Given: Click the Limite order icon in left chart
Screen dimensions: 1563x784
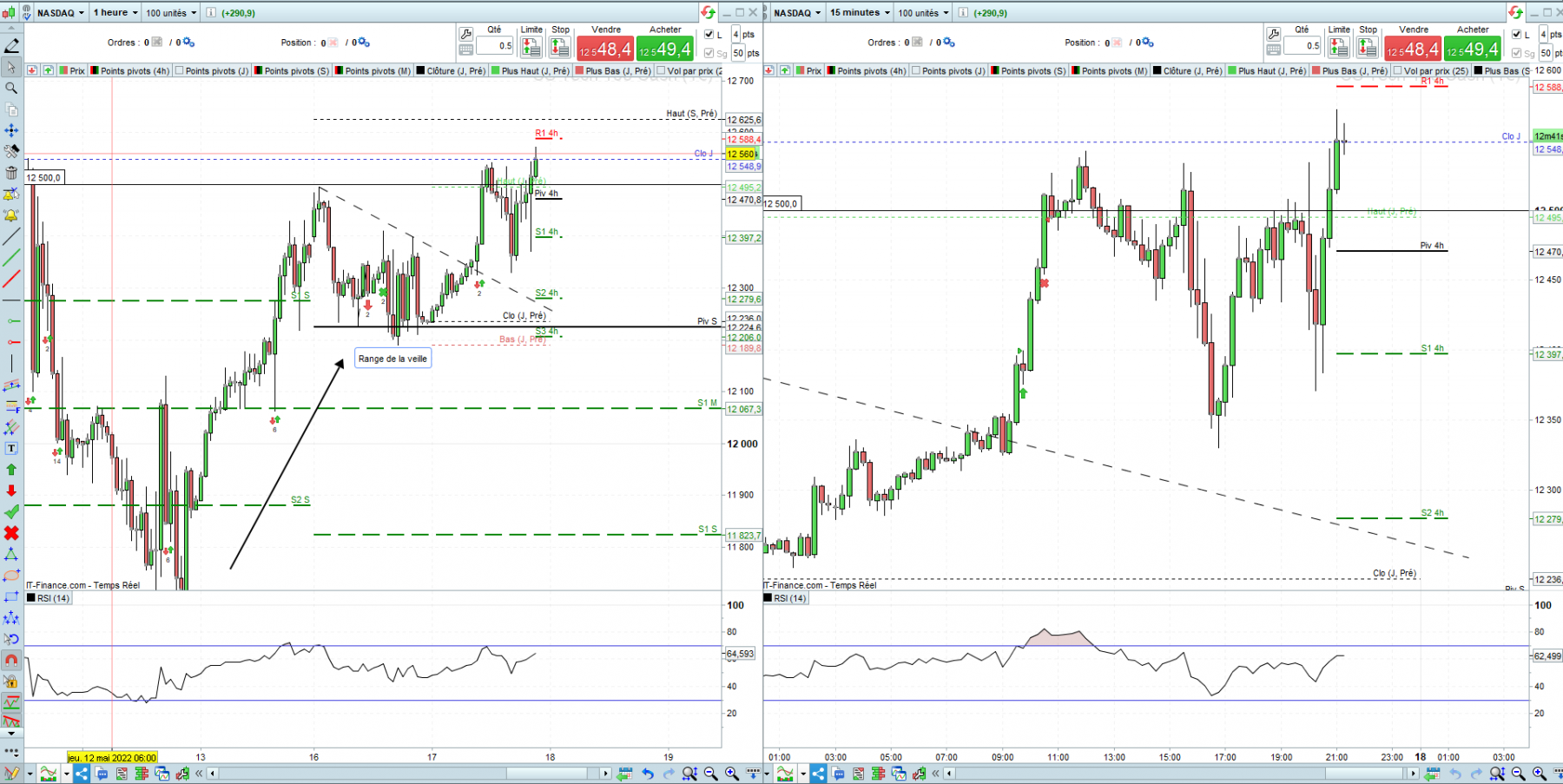Looking at the screenshot, I should [x=531, y=49].
